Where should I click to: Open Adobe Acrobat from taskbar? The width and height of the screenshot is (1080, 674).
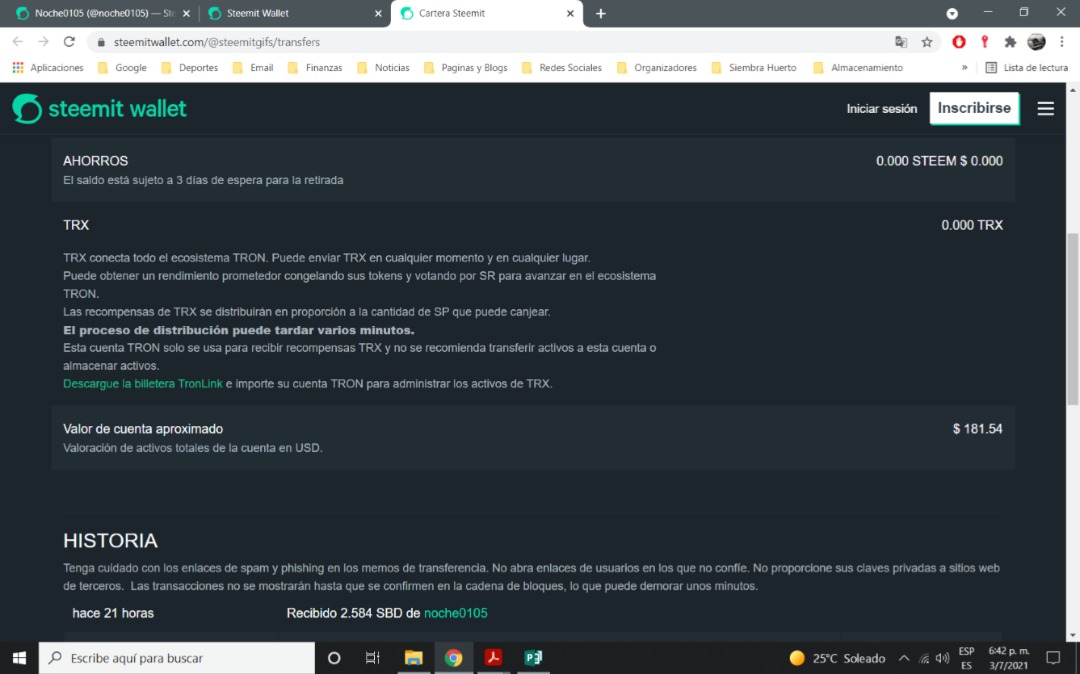493,658
